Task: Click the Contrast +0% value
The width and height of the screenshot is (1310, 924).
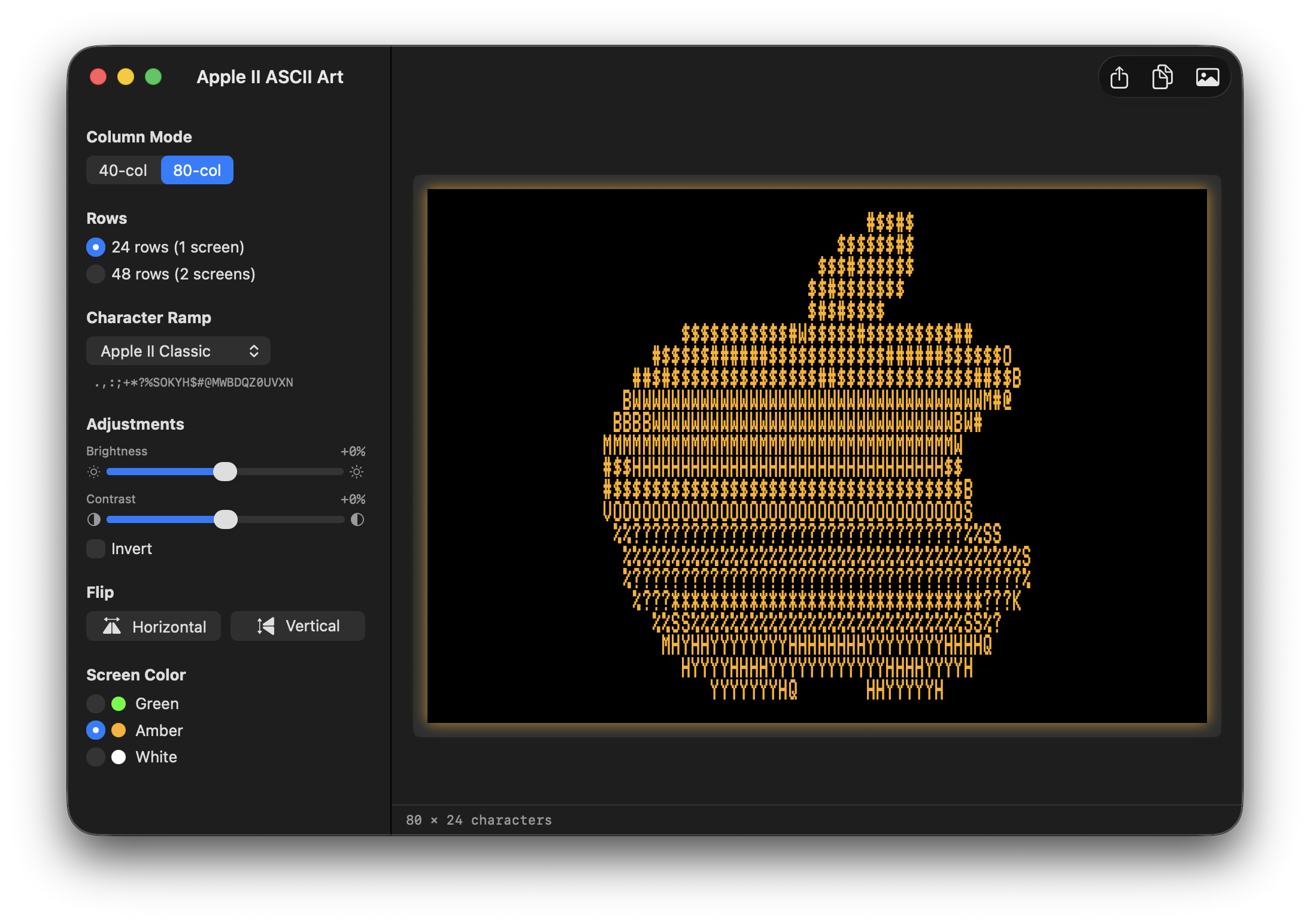Action: click(353, 499)
